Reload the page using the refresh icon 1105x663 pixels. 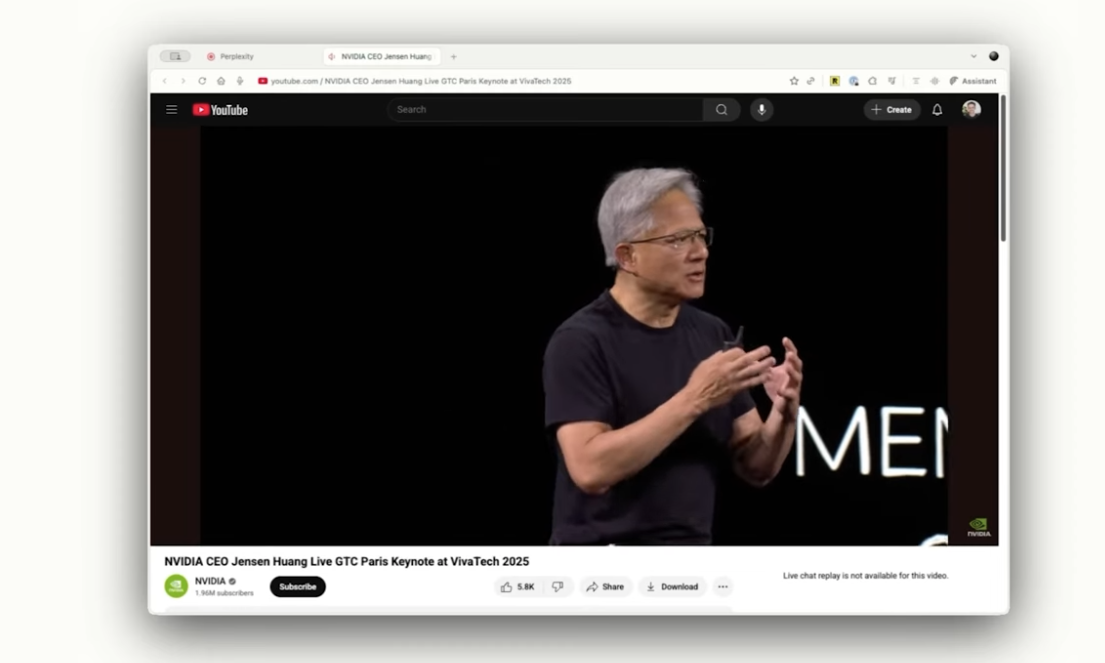(202, 81)
